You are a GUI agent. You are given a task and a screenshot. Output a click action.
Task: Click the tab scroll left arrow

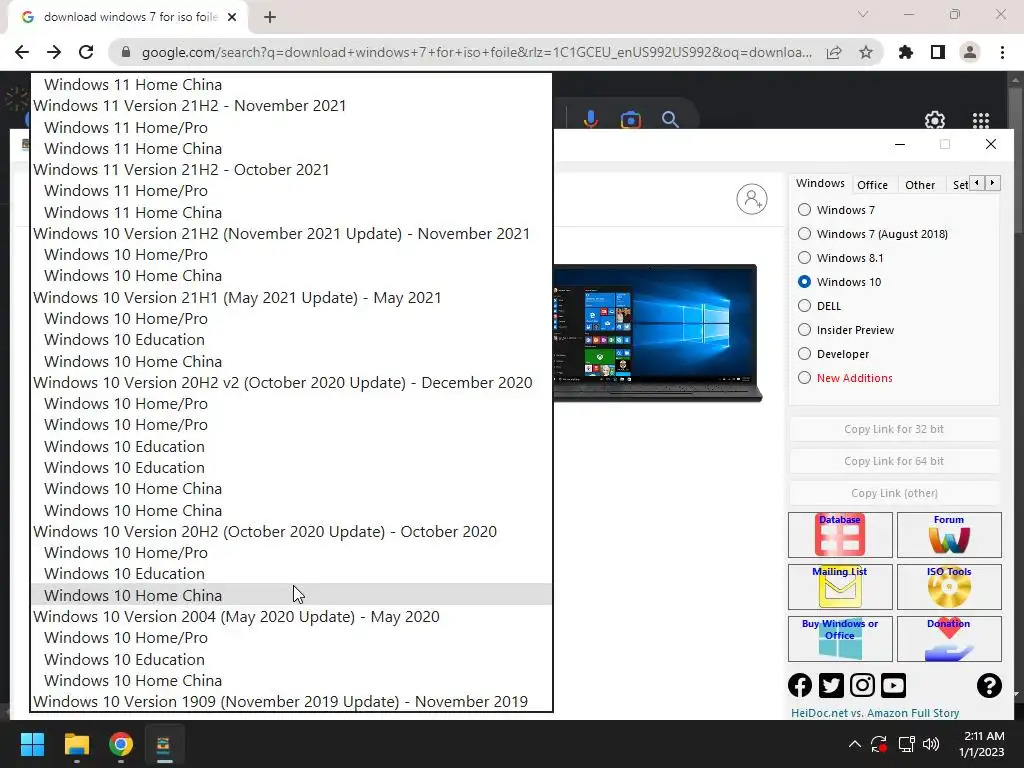point(976,183)
